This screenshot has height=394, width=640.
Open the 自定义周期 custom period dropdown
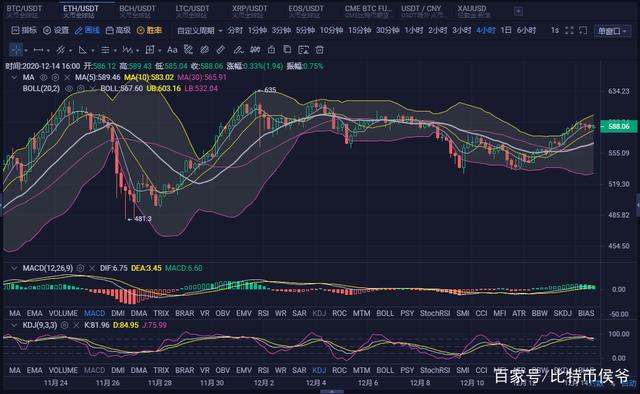click(200, 31)
